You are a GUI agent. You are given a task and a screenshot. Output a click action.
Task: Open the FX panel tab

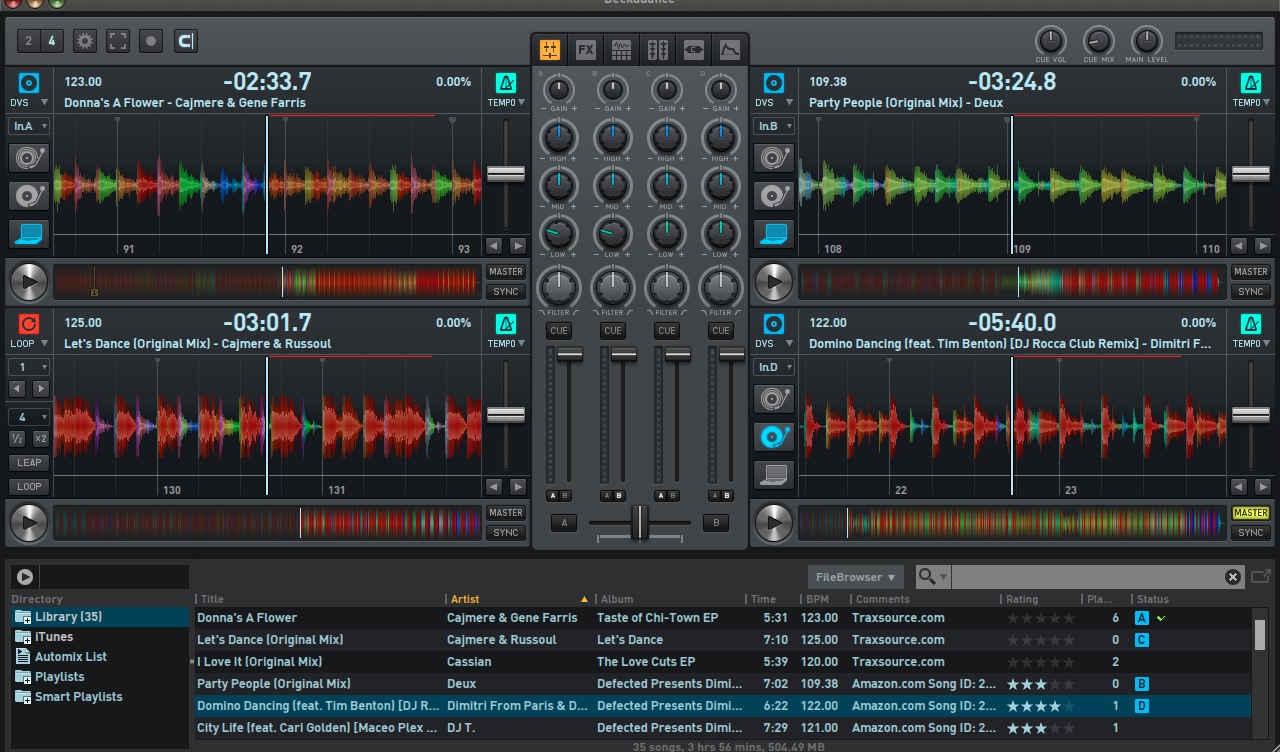(585, 49)
